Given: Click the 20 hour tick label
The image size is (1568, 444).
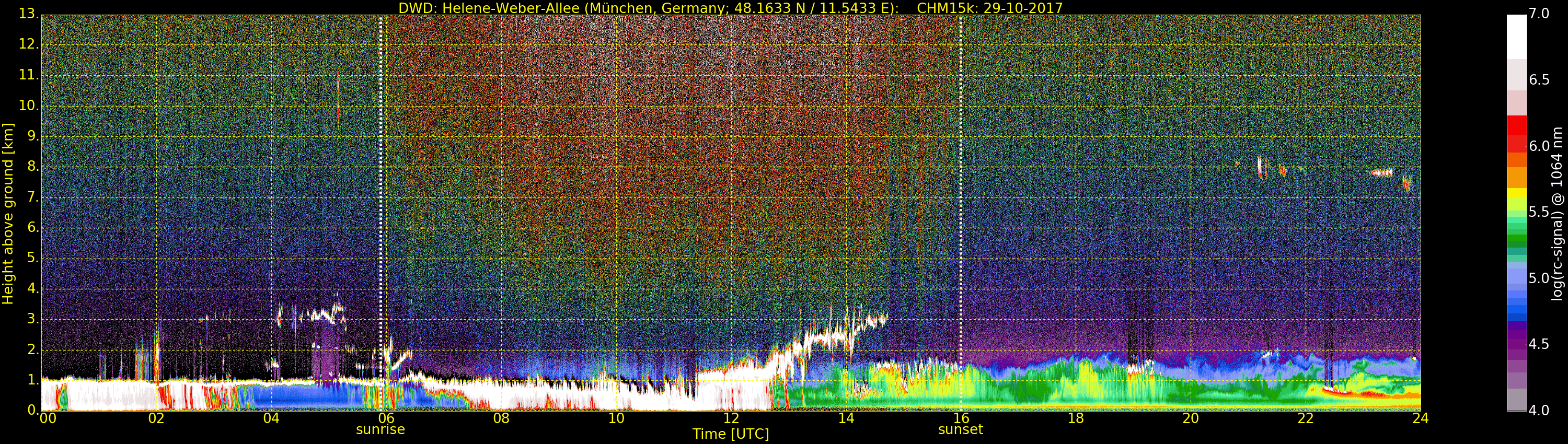Looking at the screenshot, I should 1190,418.
